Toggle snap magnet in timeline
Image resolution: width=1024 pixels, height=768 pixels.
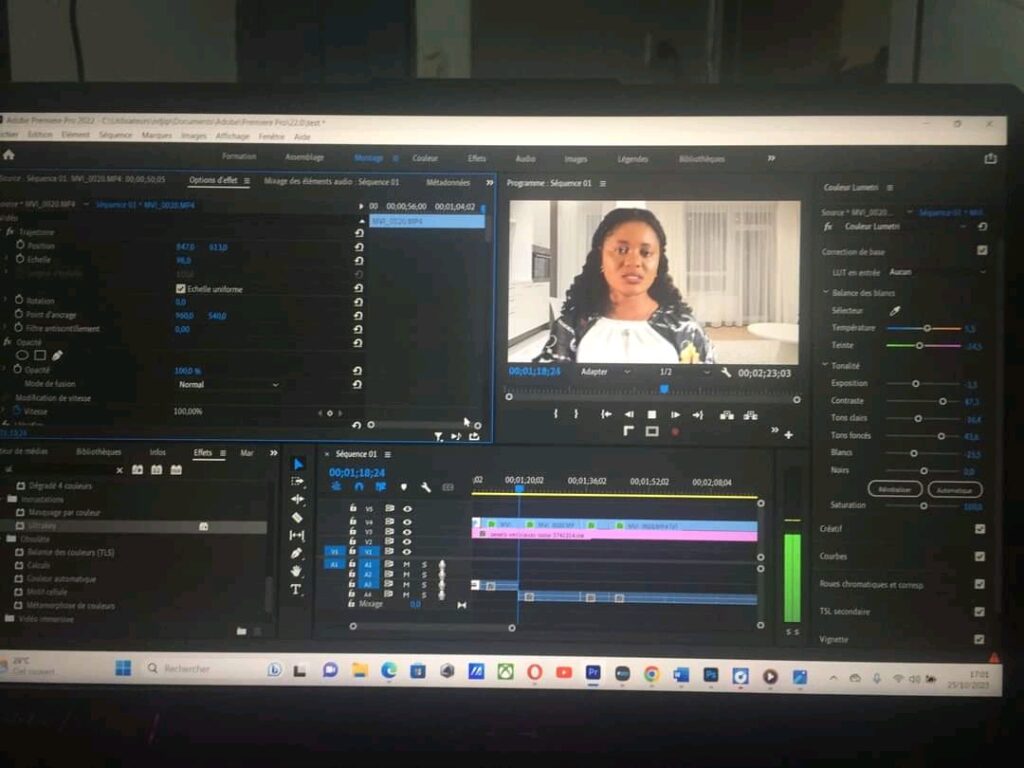coord(359,487)
